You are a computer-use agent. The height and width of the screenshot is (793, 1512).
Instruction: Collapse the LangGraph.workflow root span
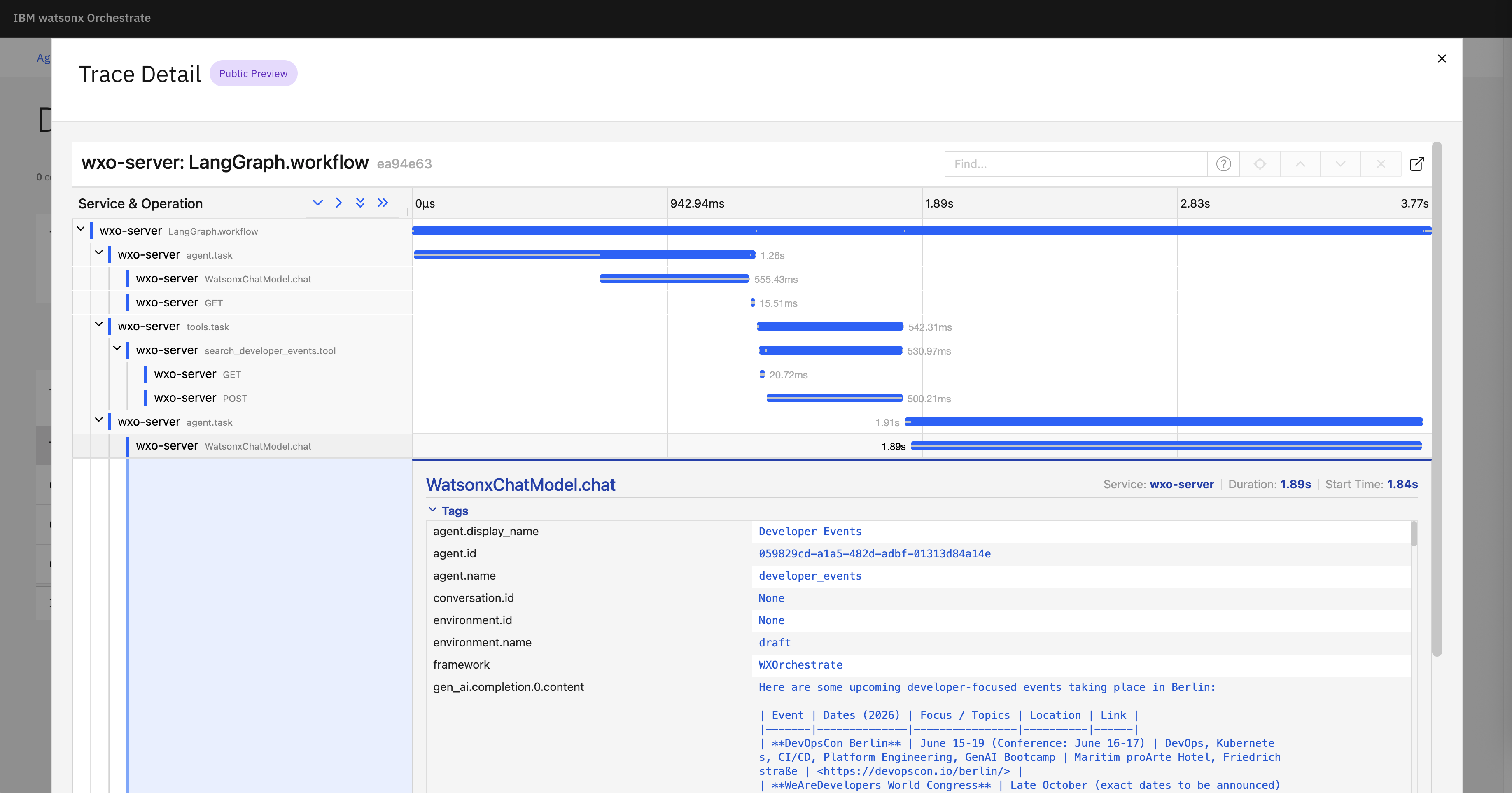click(x=81, y=229)
